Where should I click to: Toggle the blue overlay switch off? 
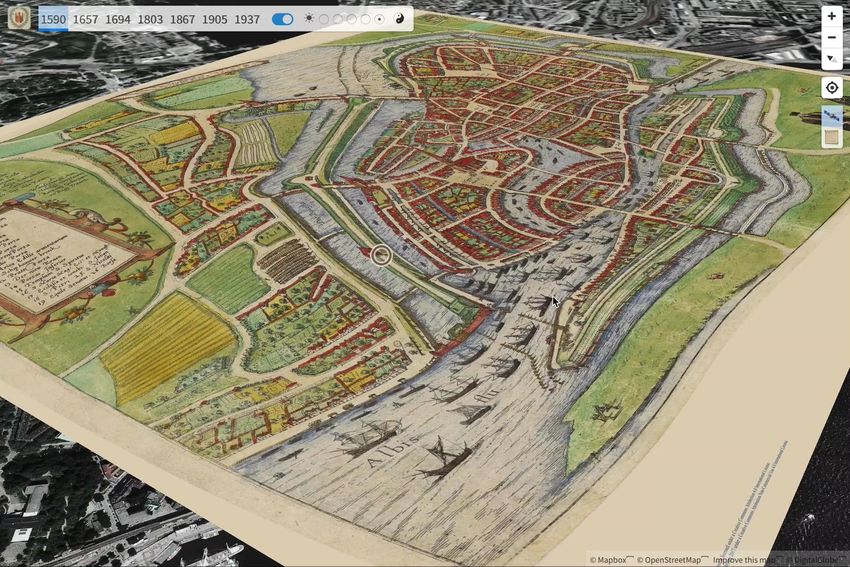point(282,19)
